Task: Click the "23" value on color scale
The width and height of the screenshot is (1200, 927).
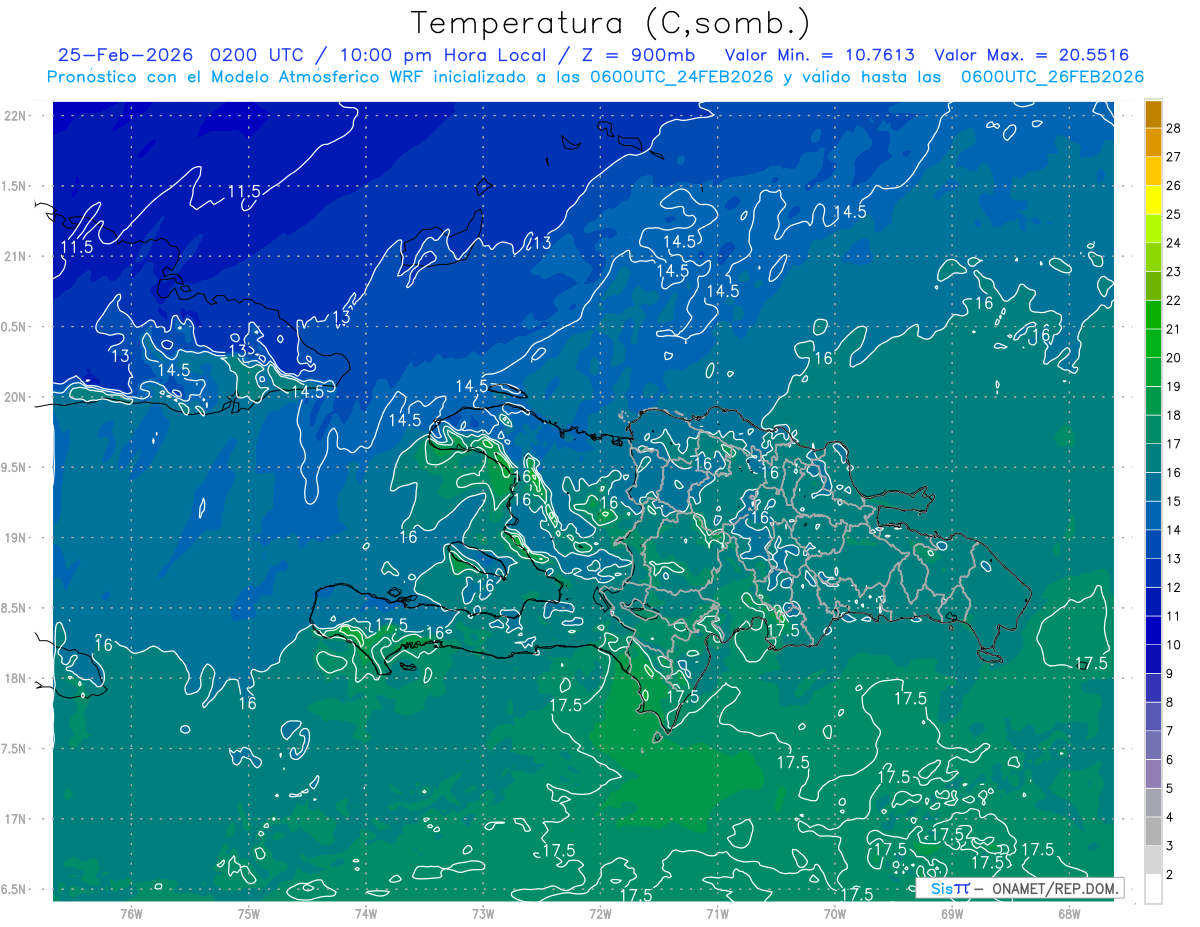Action: coord(1174,271)
